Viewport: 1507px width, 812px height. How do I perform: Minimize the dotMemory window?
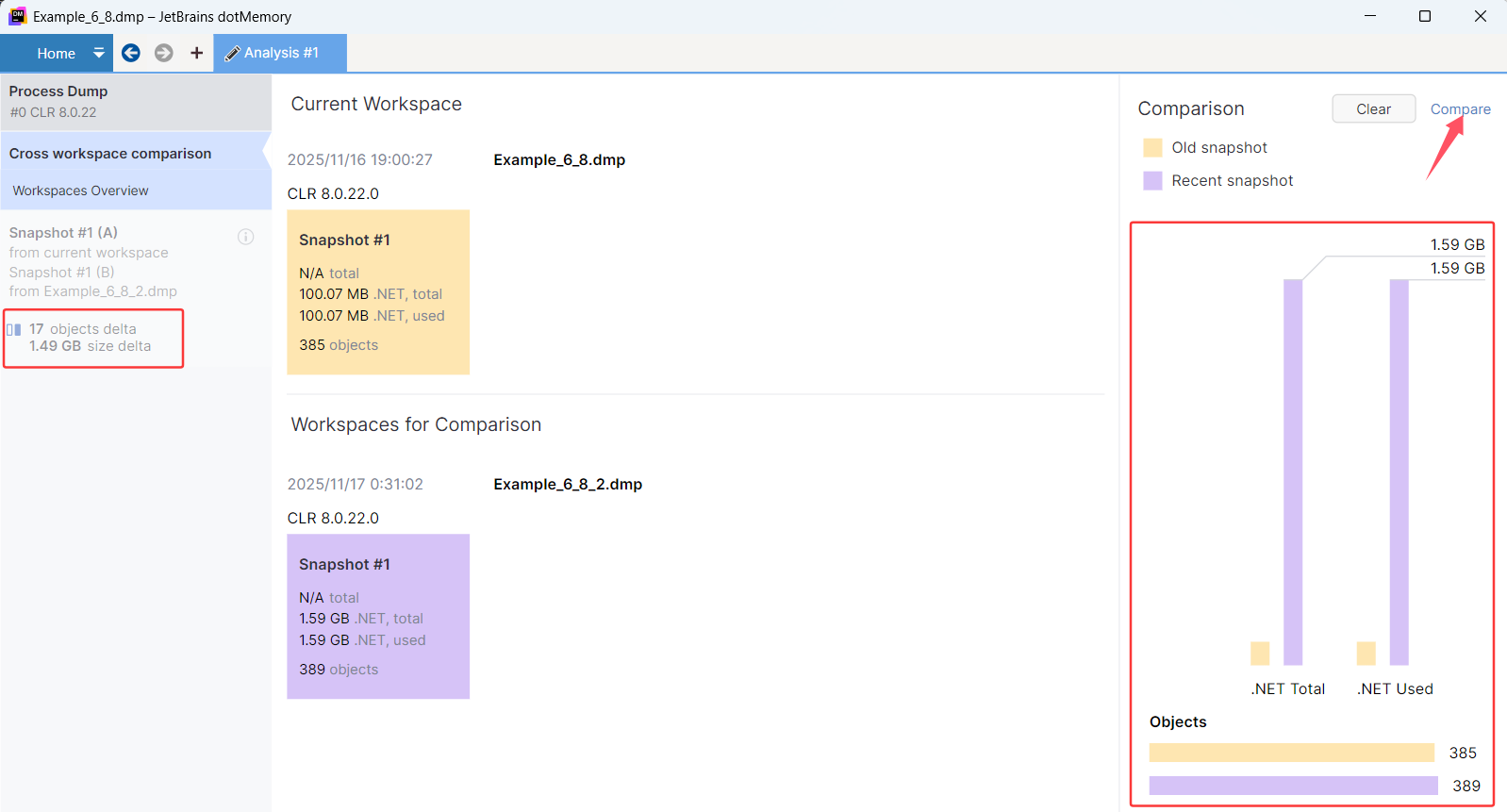1370,16
